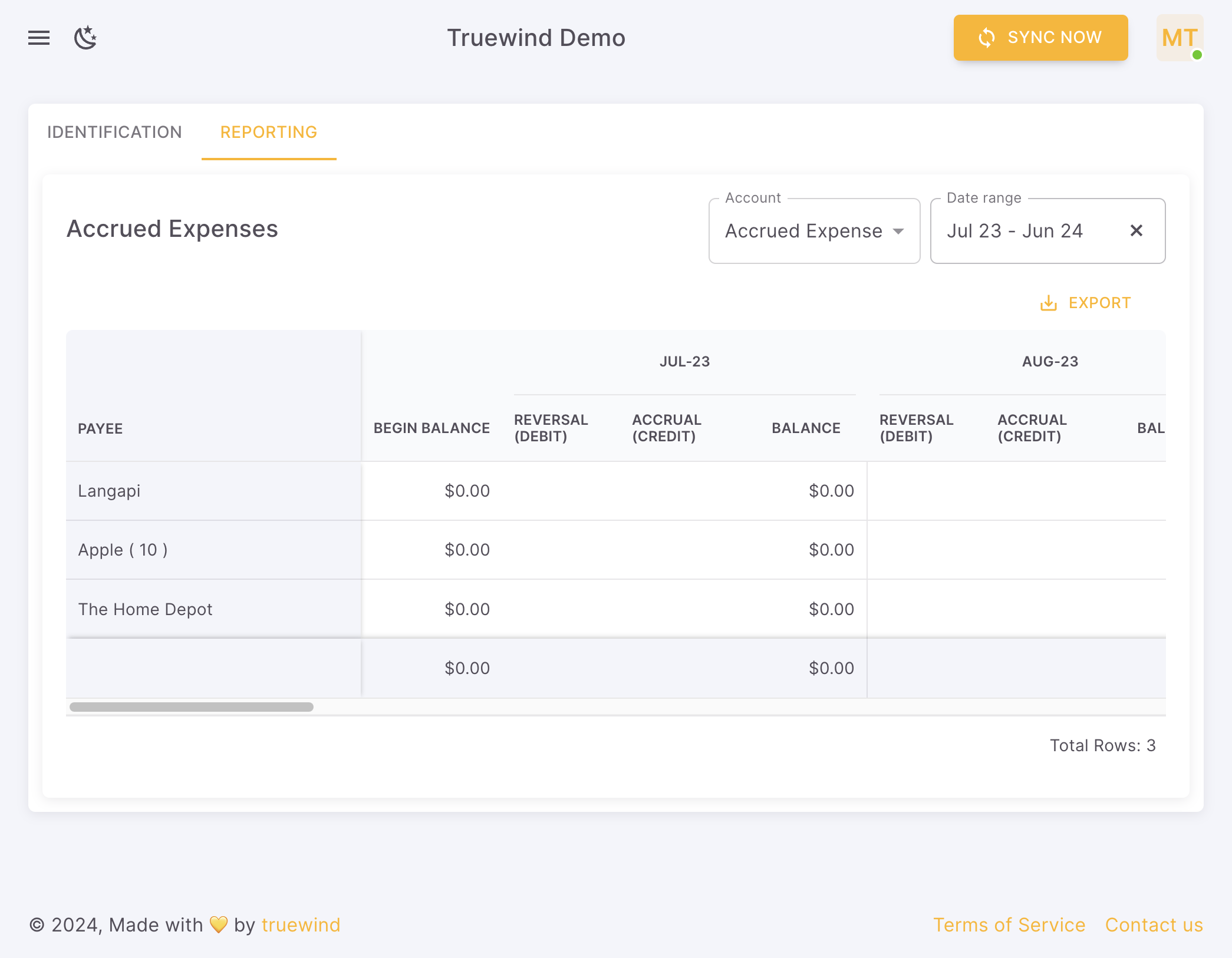Click AUG-23 Reversal (Debit) header
The height and width of the screenshot is (958, 1232).
[x=917, y=428]
